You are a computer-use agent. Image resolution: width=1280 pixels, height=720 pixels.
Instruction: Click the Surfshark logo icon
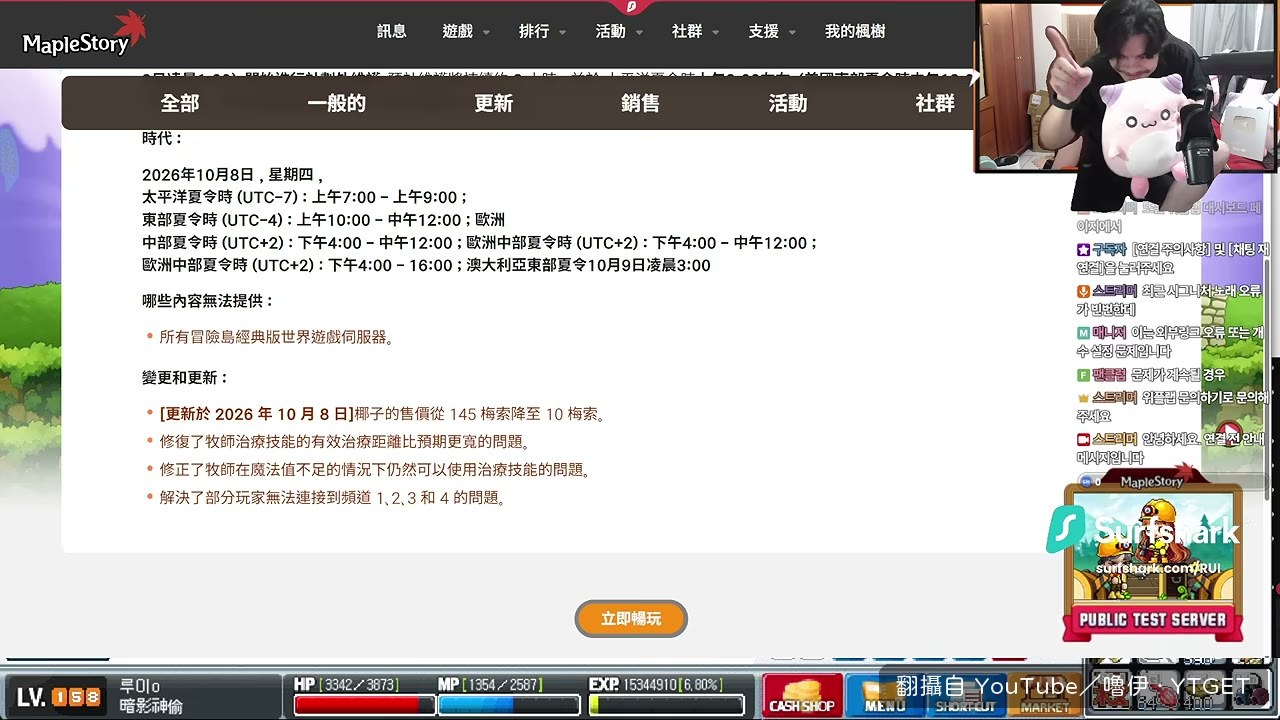[x=1066, y=529]
